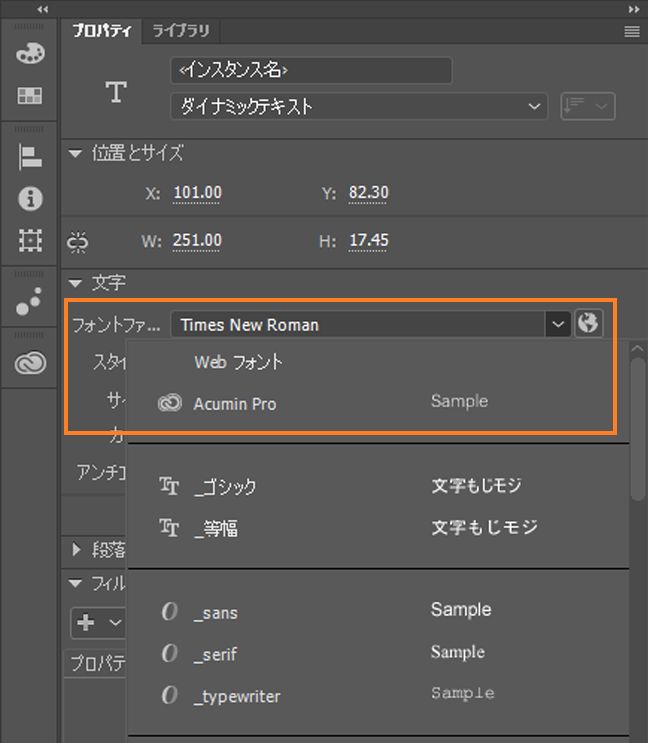The height and width of the screenshot is (743, 648).
Task: Click the instance name input field
Action: tap(311, 70)
